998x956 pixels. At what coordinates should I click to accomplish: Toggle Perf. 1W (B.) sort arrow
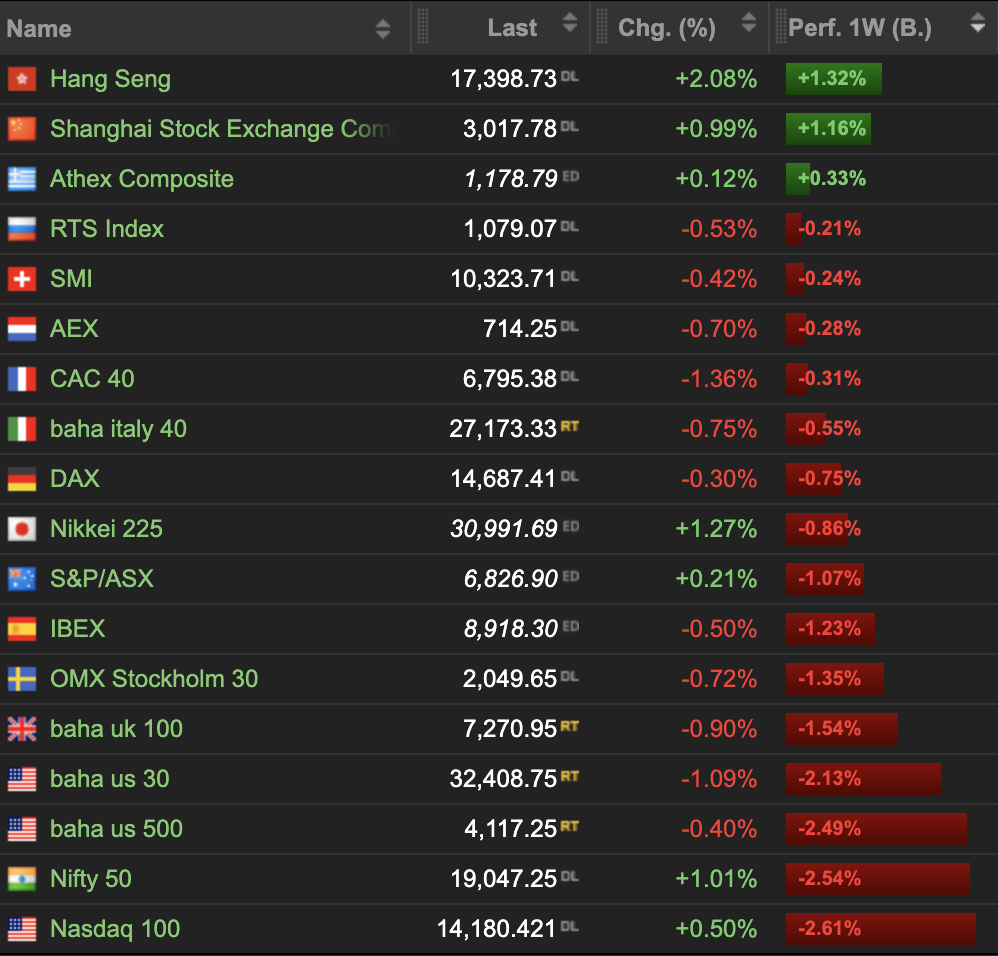(978, 22)
